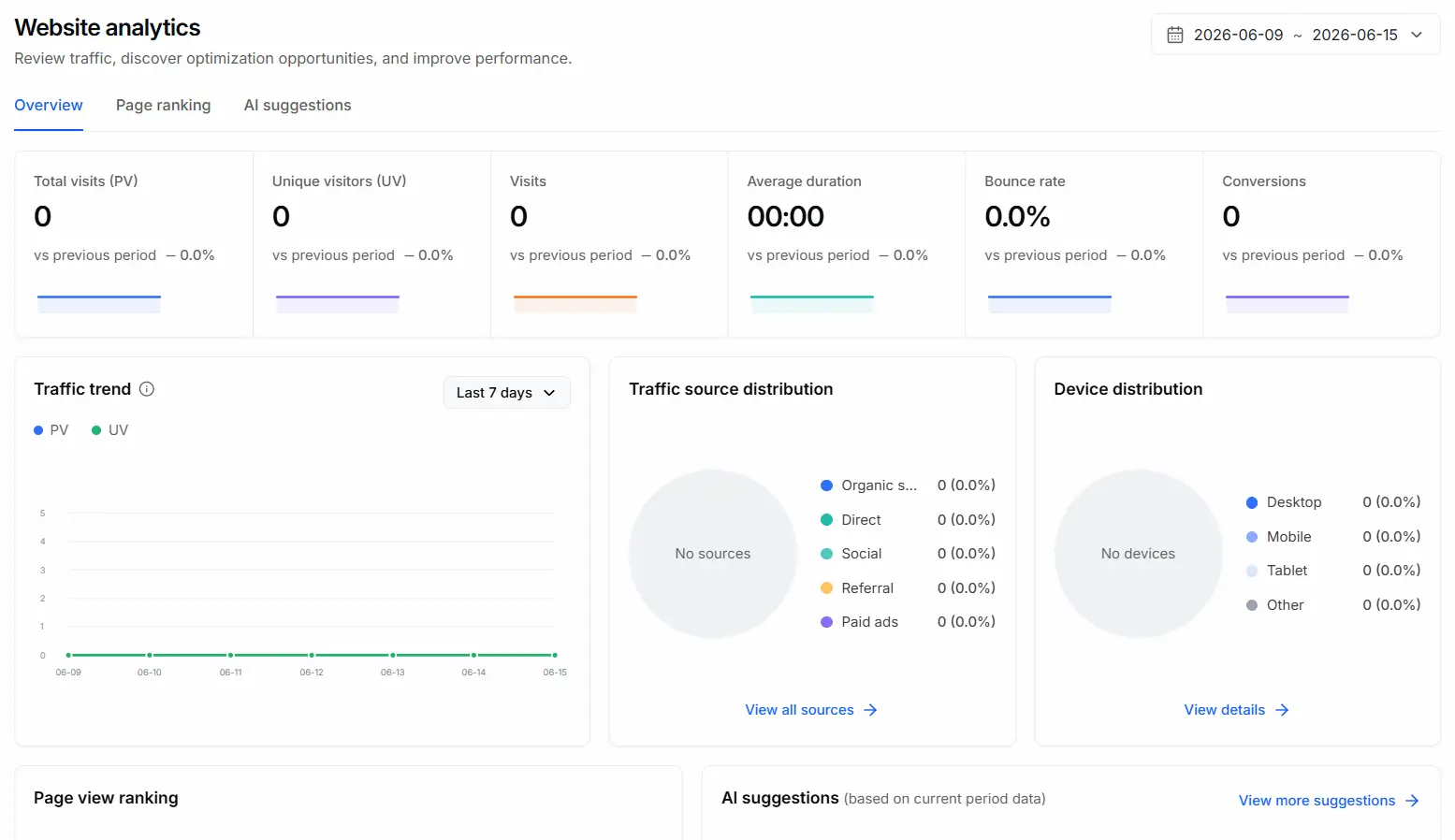Click the Organic s... legend label

pos(879,485)
